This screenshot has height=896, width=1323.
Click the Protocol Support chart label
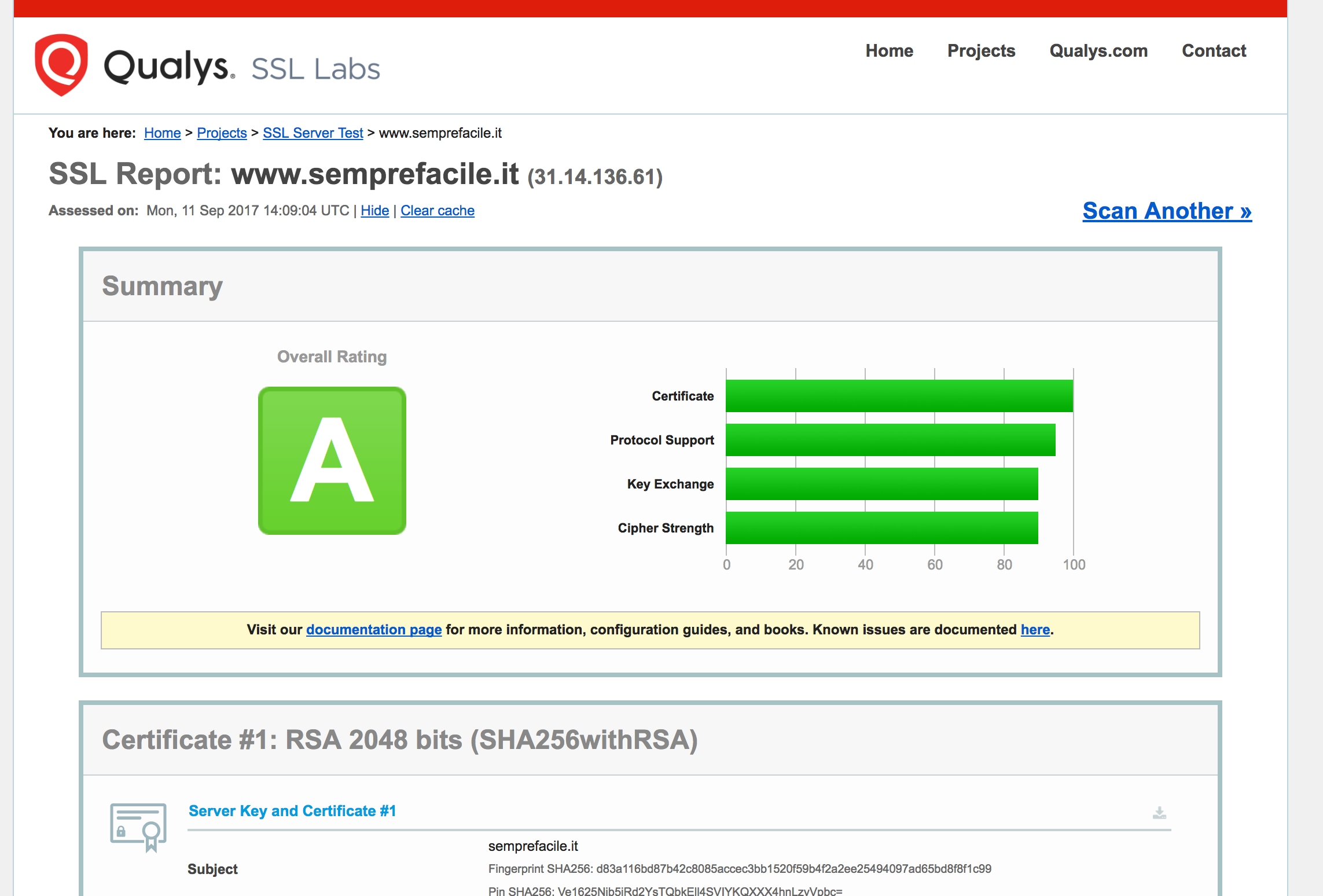coord(662,440)
